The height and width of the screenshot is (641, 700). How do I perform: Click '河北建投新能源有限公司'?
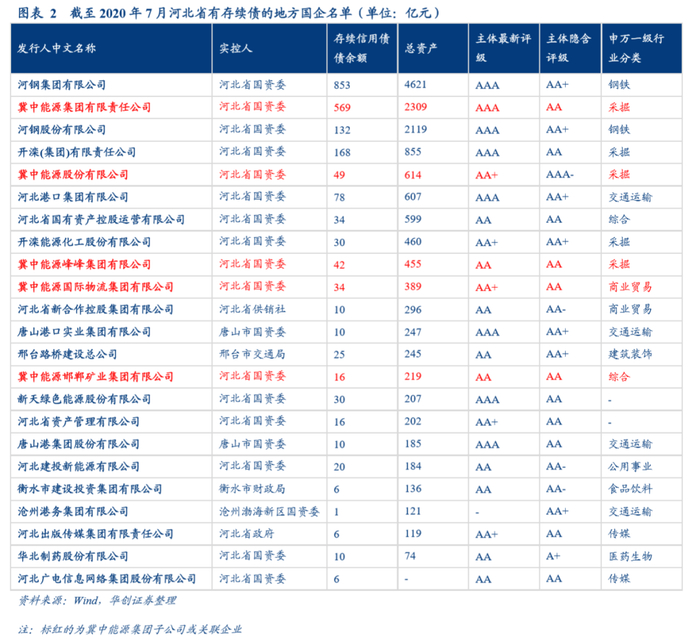(x=79, y=466)
